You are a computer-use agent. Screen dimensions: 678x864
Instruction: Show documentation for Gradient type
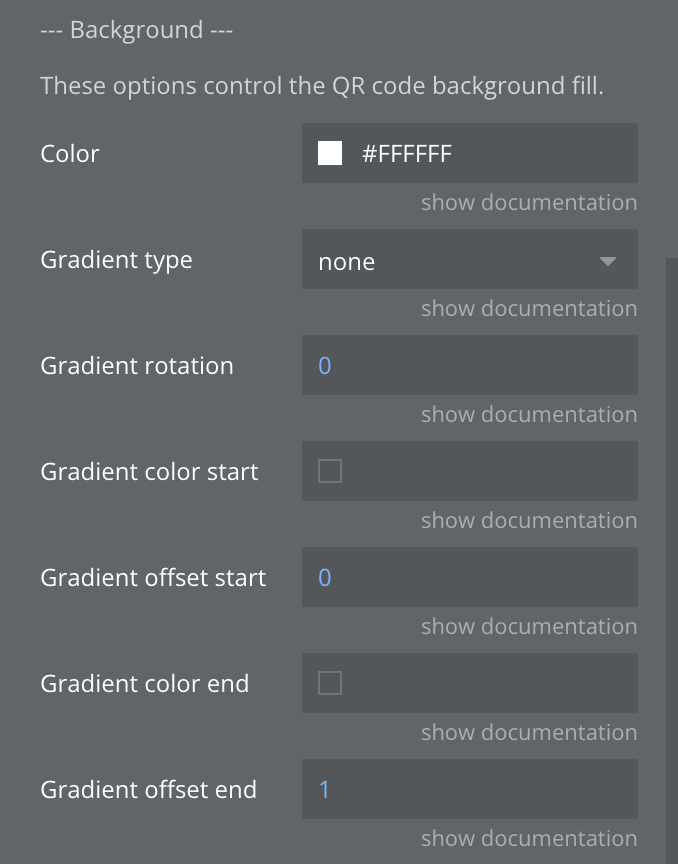[x=528, y=308]
